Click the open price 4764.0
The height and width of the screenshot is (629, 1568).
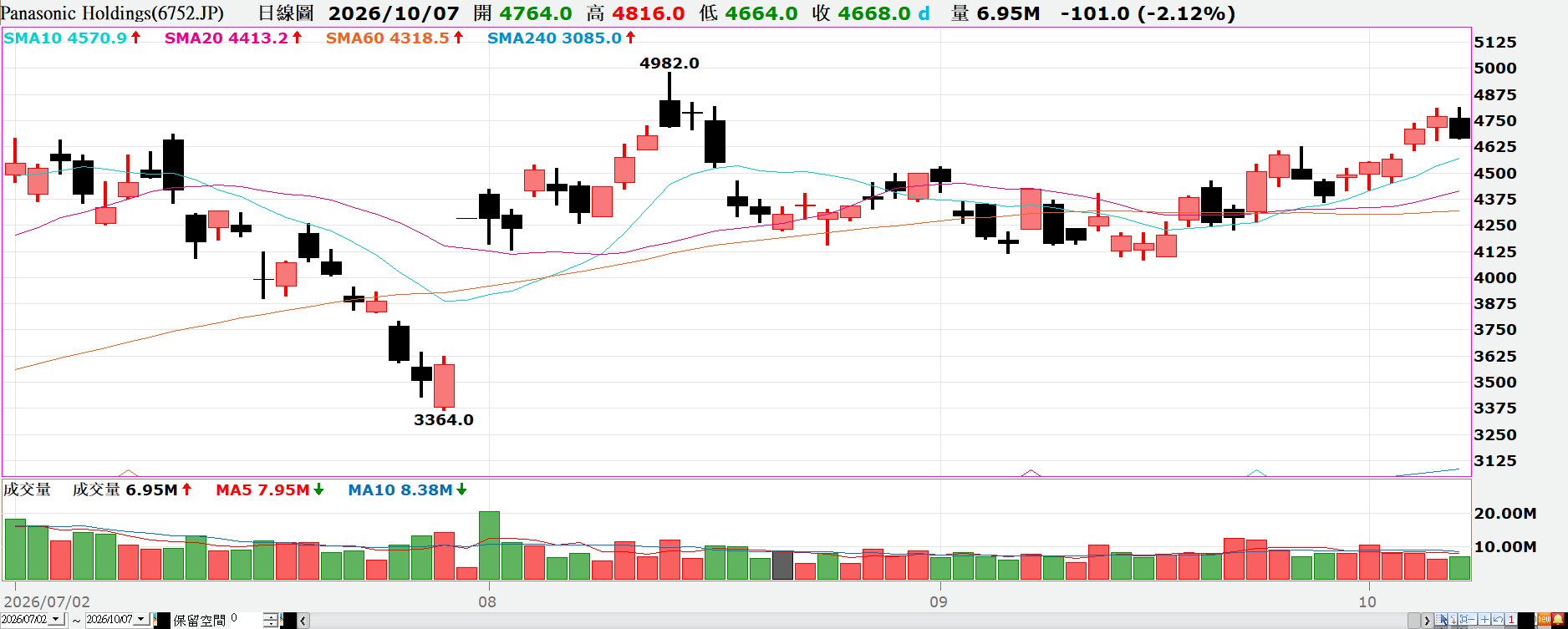(x=536, y=13)
